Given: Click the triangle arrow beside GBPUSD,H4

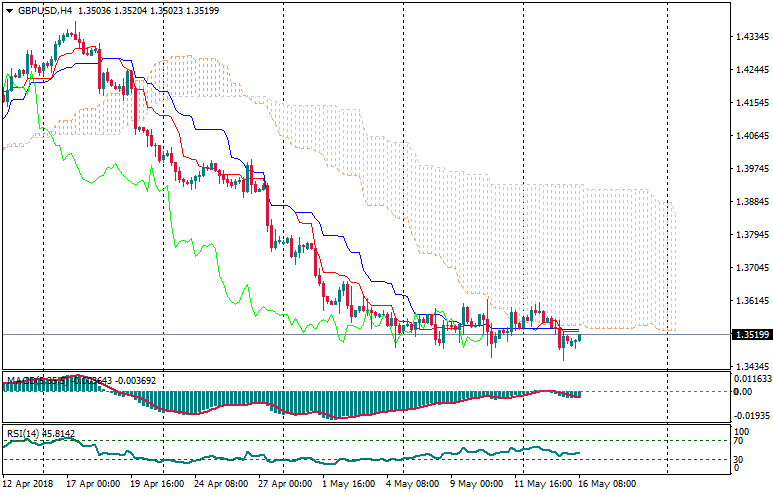Looking at the screenshot, I should (x=9, y=10).
